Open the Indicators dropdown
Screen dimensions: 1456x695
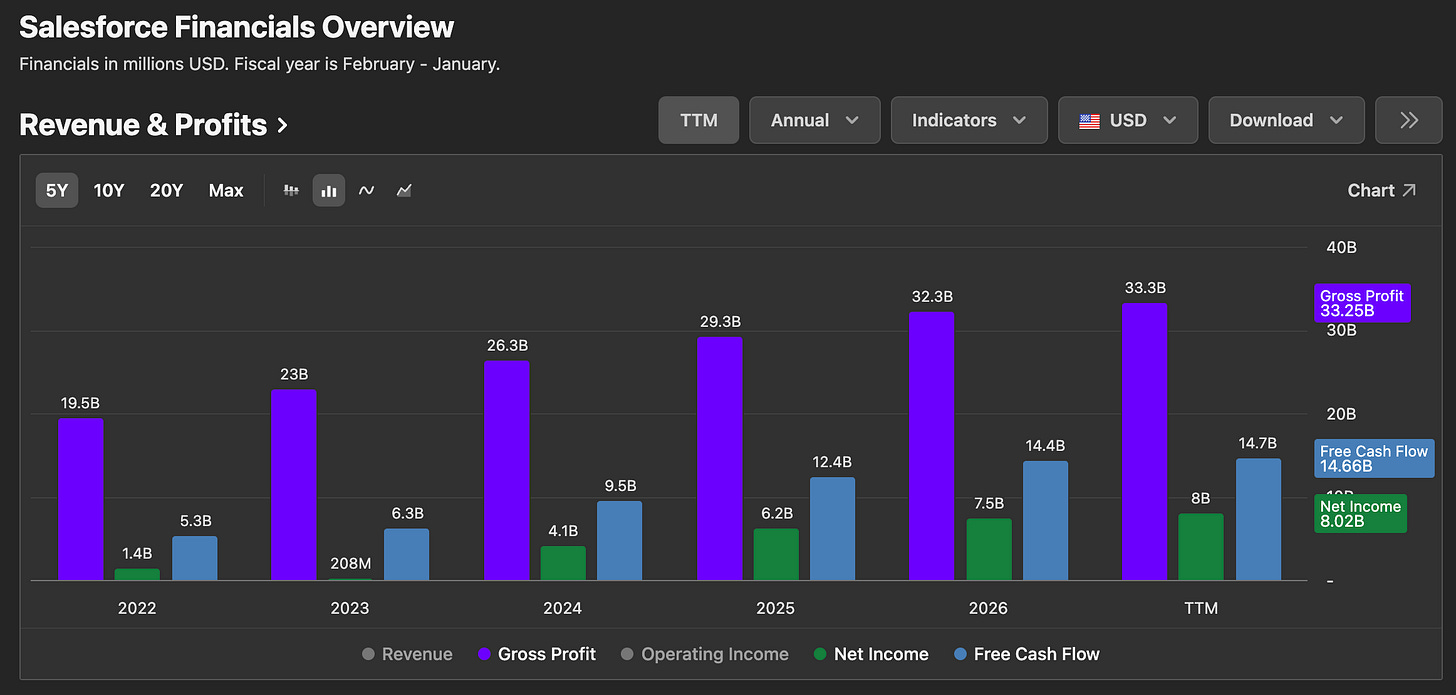click(x=969, y=120)
